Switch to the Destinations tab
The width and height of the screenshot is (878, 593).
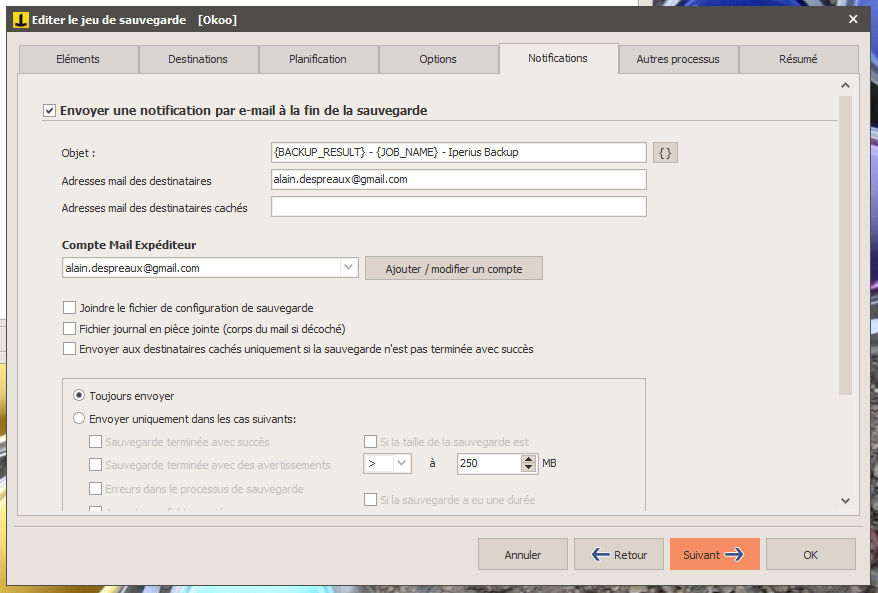point(198,59)
